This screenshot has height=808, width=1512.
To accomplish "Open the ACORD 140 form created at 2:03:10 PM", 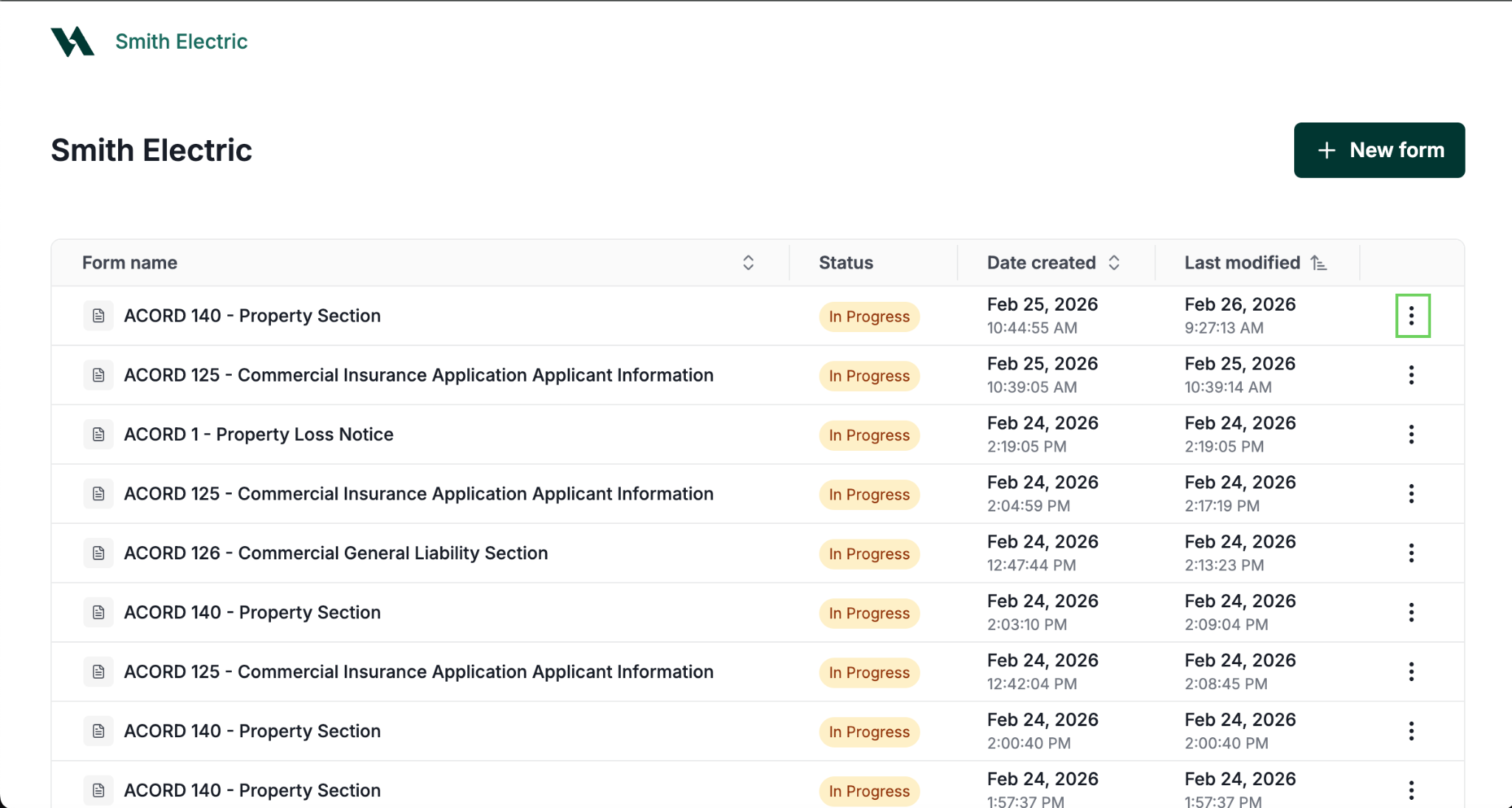I will point(252,612).
